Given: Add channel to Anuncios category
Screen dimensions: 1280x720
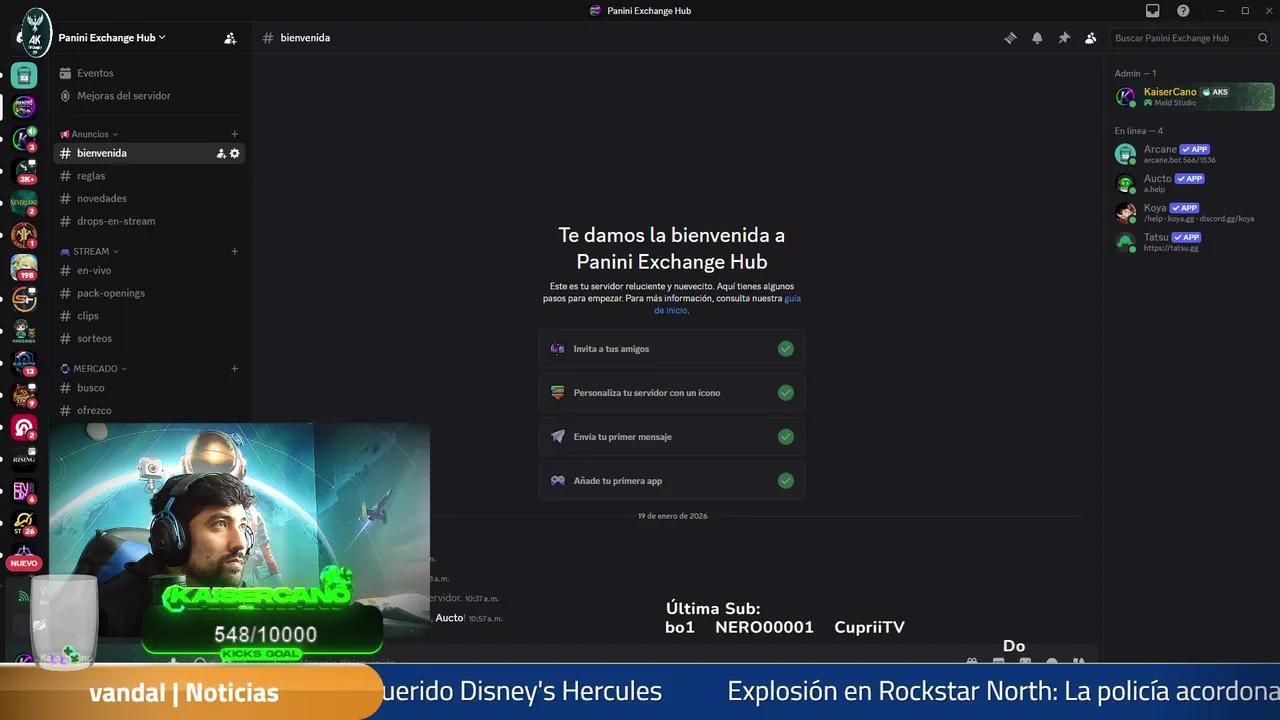Looking at the screenshot, I should click(x=235, y=134).
